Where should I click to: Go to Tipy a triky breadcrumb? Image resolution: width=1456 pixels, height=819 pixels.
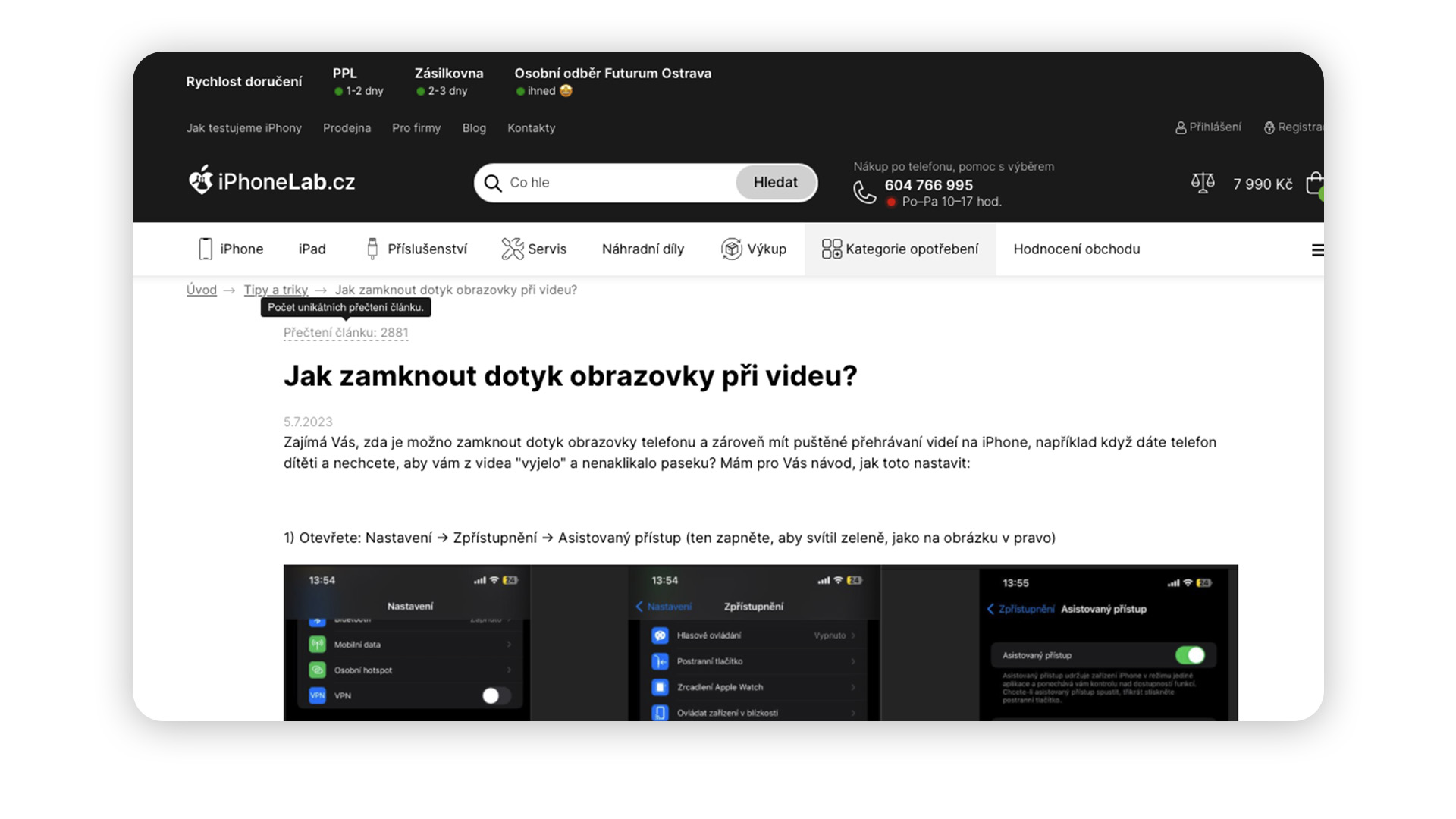pos(276,290)
